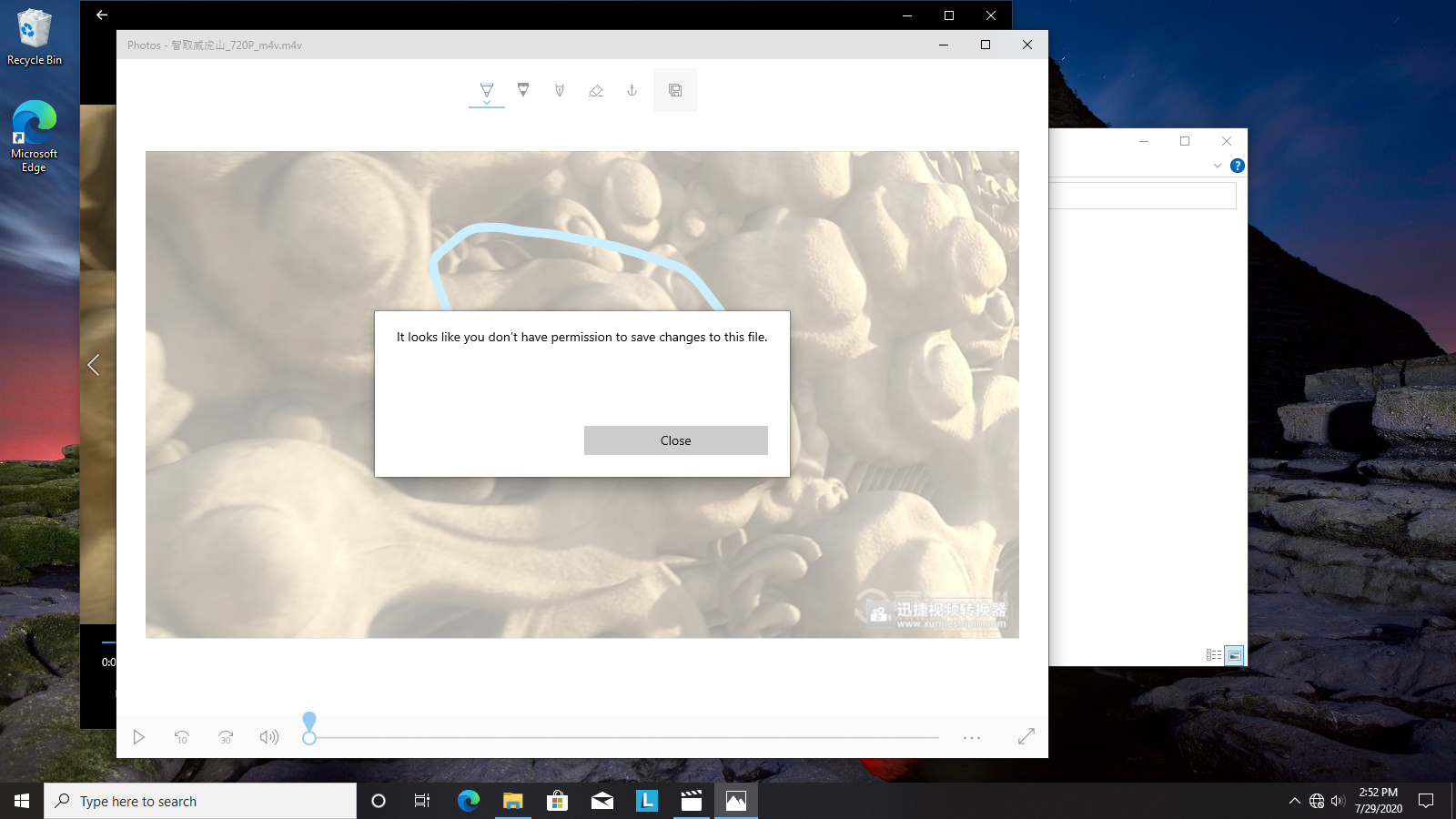Switch to Movies & TV on the taskbar
This screenshot has height=819, width=1456.
(692, 801)
